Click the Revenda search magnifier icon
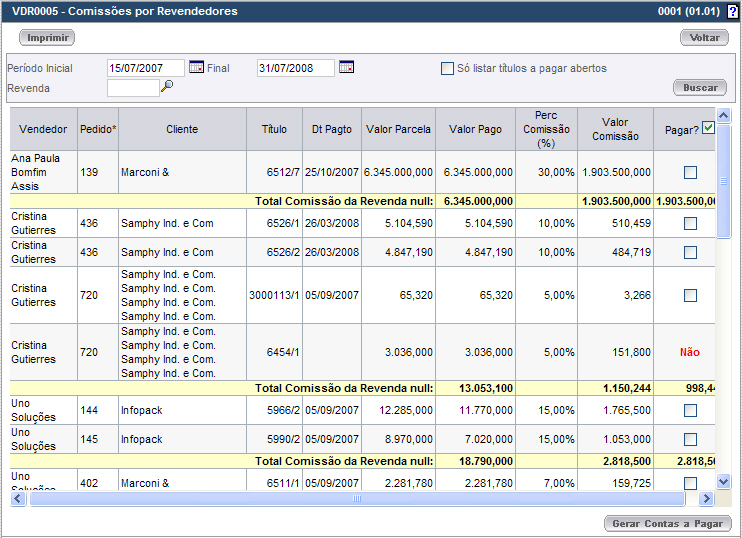Viewport: 742px width, 538px height. [x=167, y=86]
